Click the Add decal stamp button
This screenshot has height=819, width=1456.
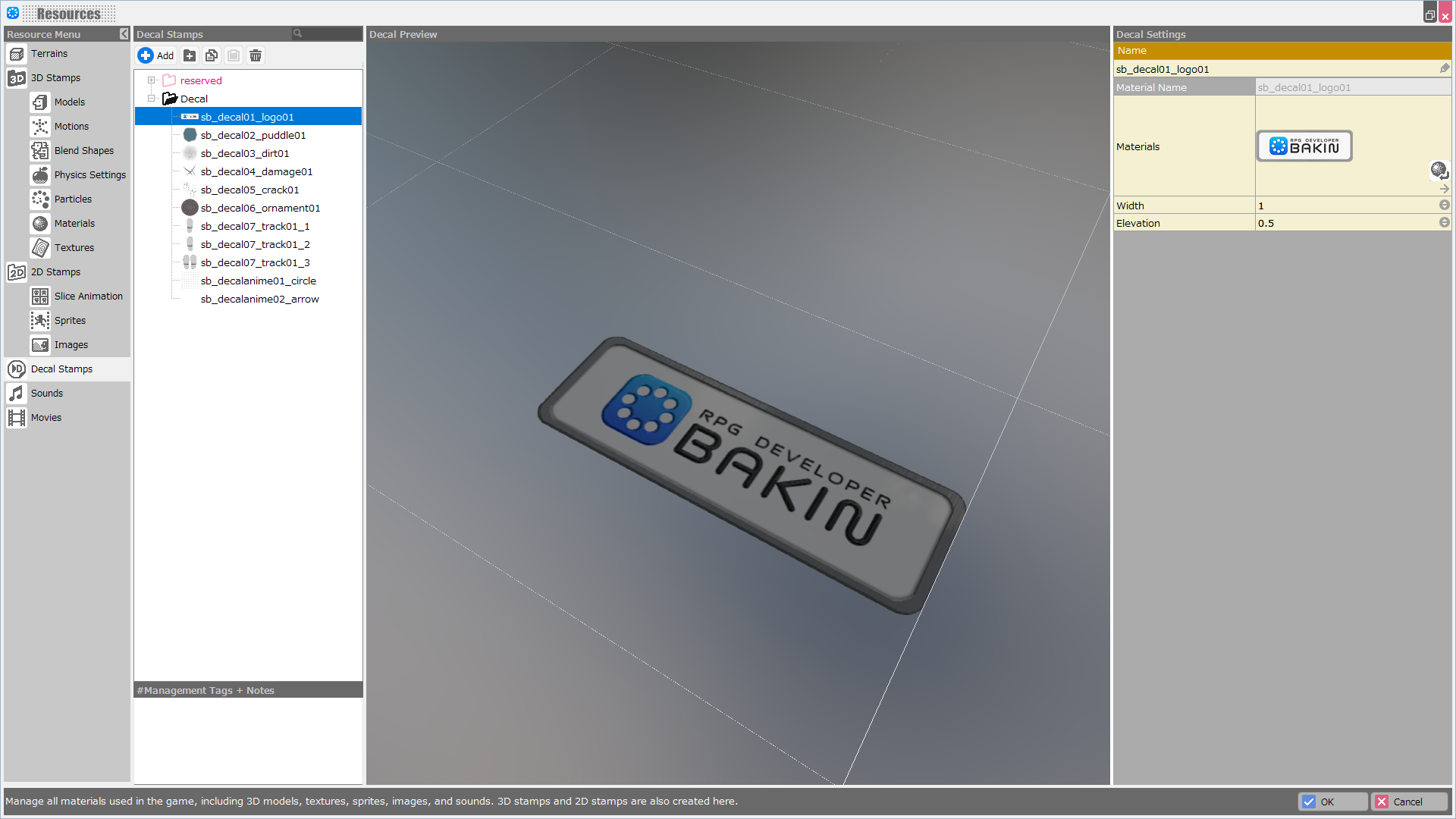(x=156, y=55)
